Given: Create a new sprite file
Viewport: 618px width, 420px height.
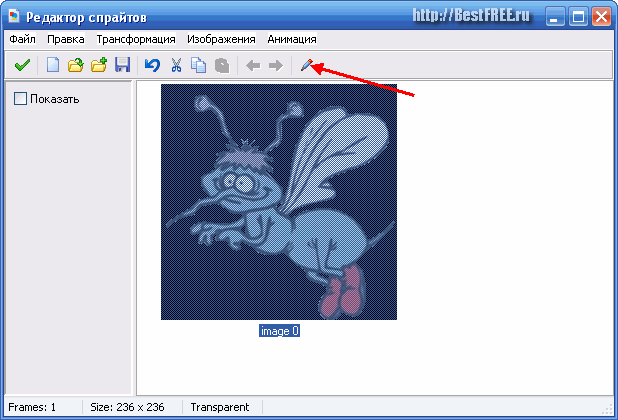Looking at the screenshot, I should pyautogui.click(x=53, y=65).
